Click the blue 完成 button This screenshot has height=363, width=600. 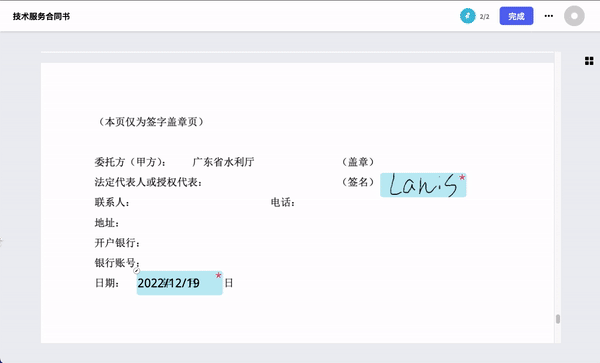coord(516,16)
